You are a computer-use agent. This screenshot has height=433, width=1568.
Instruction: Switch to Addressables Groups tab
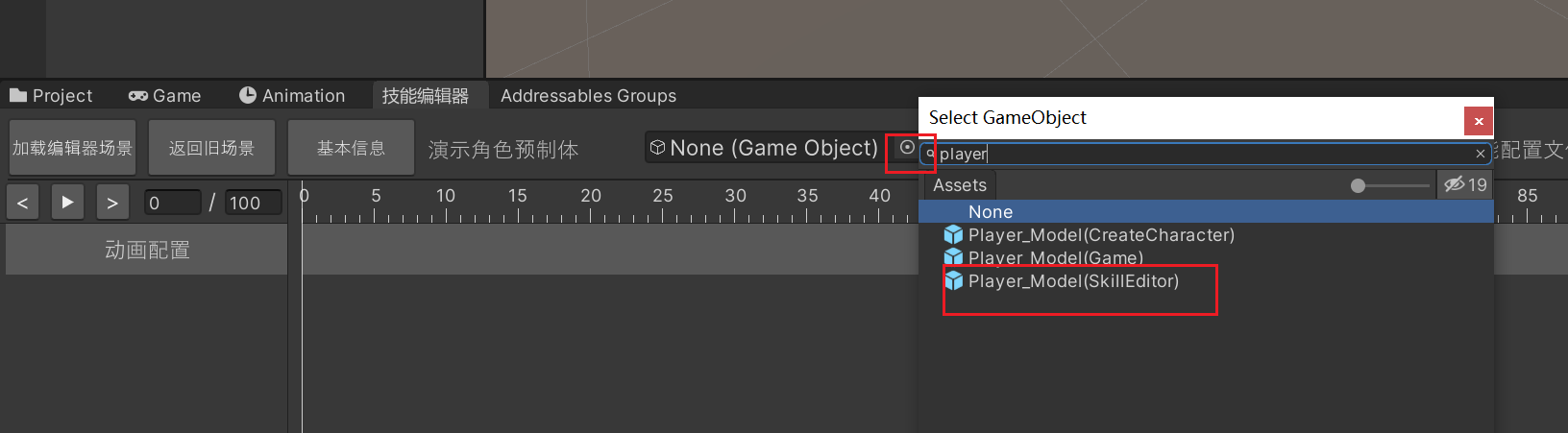588,95
